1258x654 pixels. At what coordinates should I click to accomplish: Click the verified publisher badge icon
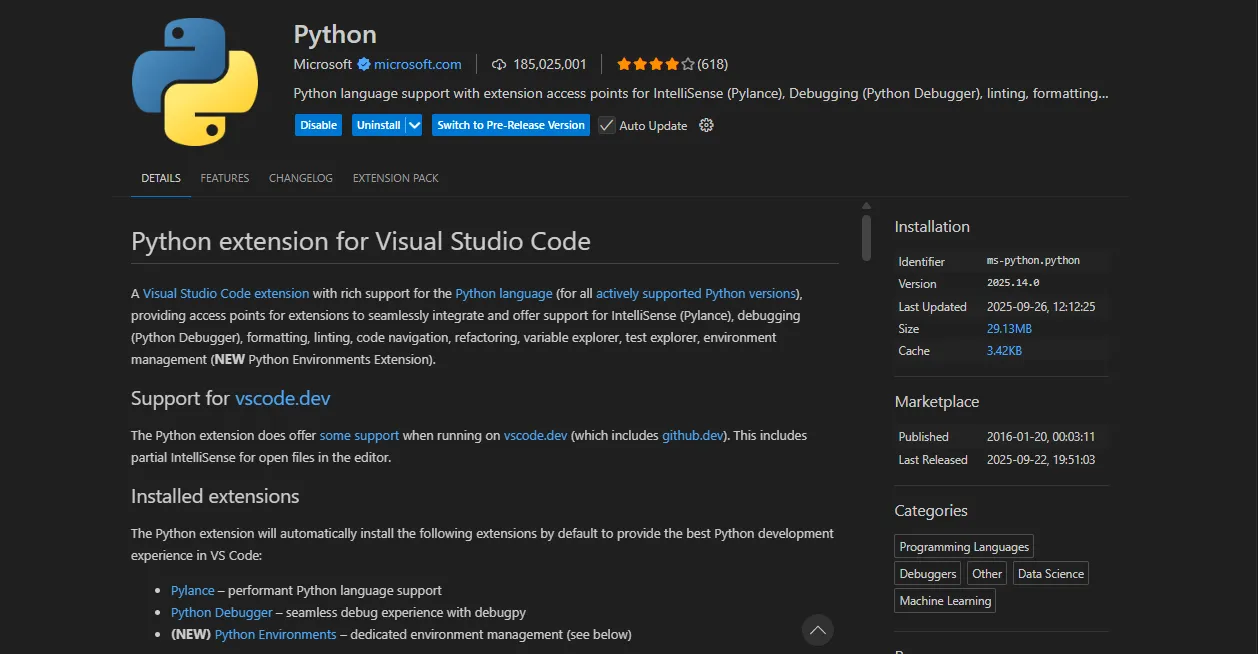[x=364, y=64]
